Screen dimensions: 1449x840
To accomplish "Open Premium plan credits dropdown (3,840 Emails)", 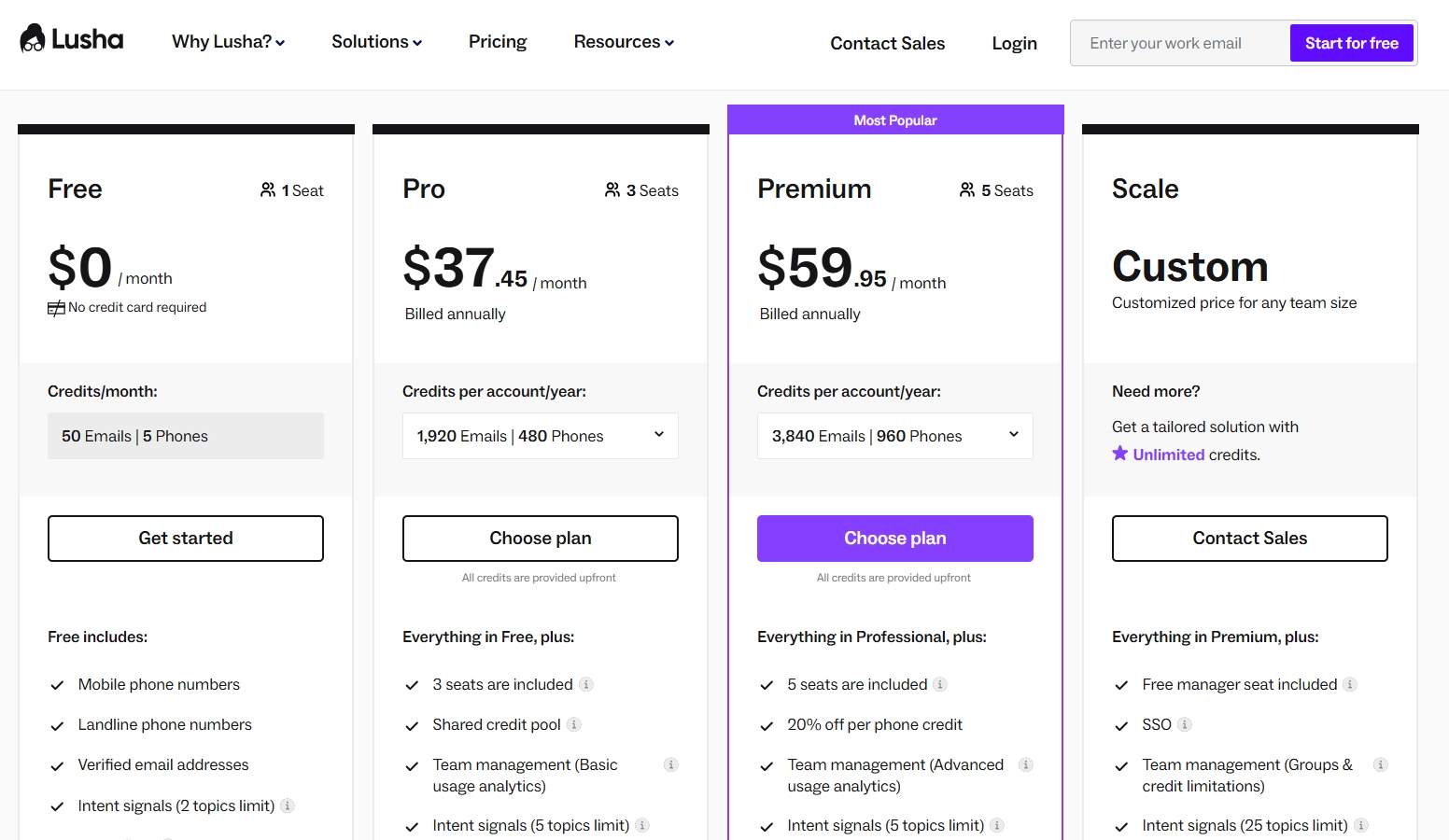I will [895, 436].
